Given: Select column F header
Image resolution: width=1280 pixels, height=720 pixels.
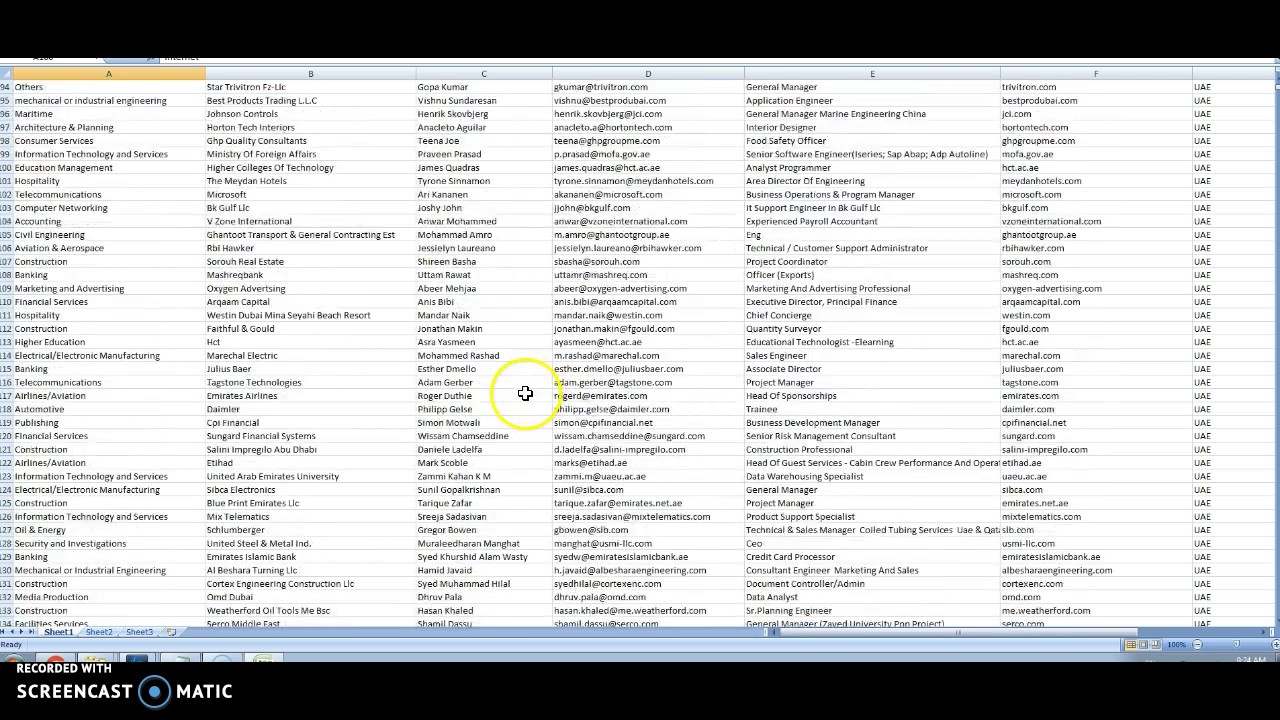Looking at the screenshot, I should click(1096, 74).
